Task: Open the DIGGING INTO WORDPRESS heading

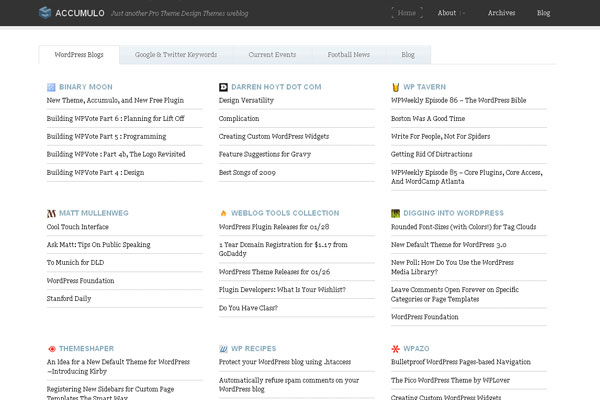Action: coord(453,213)
